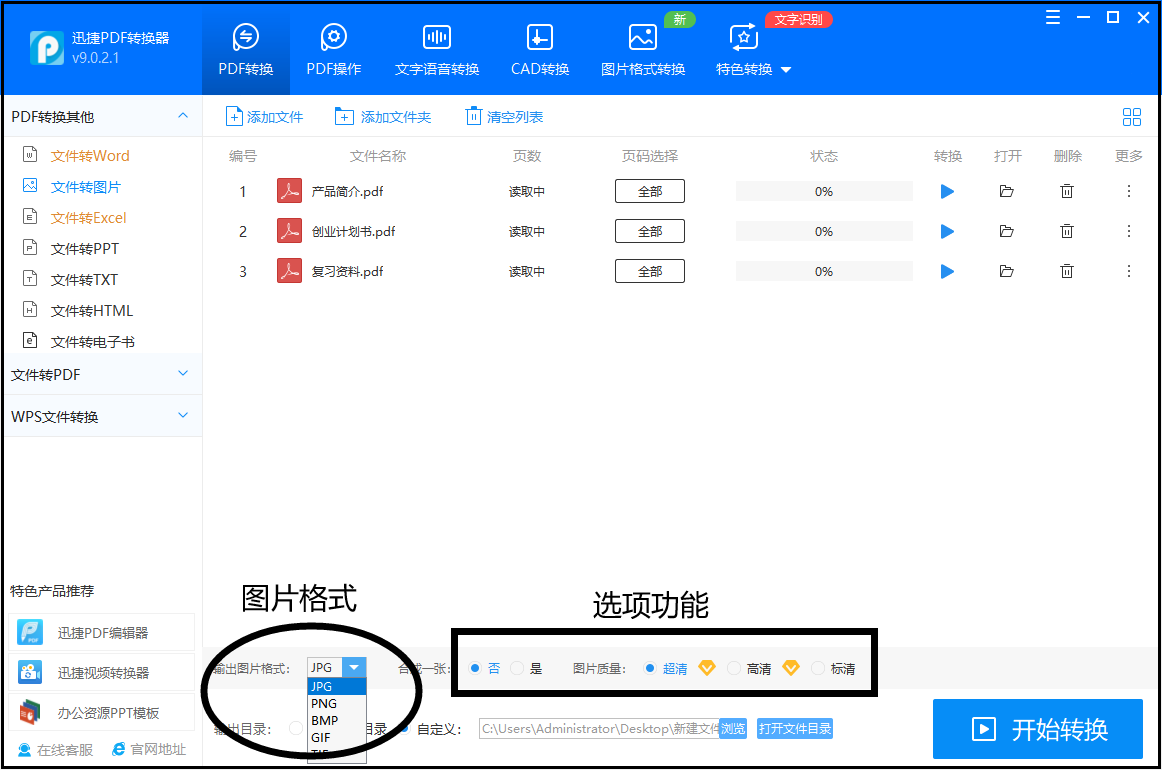The image size is (1162, 770).
Task: Open the 特色转换 dropdown tab
Action: pos(753,50)
